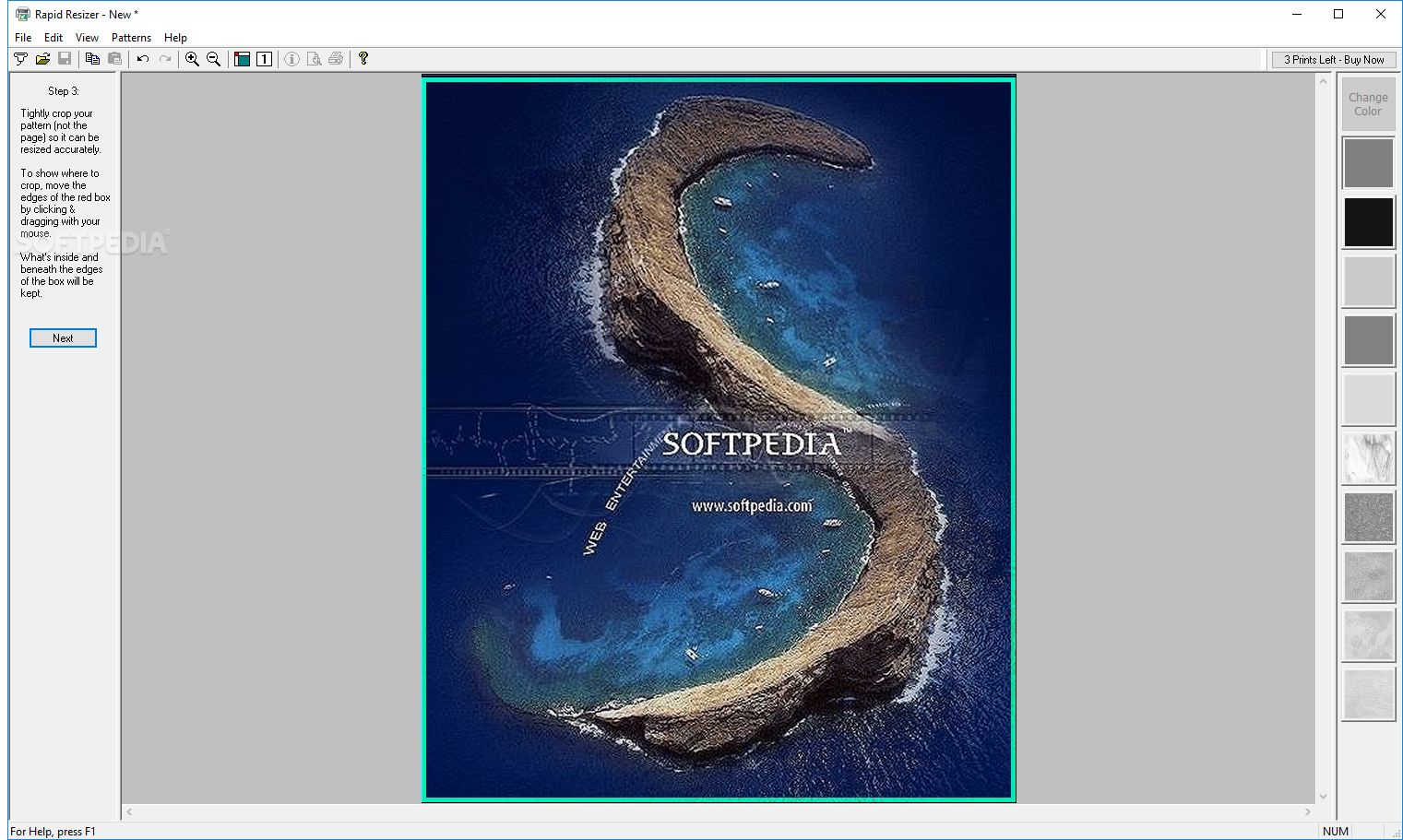Click the page number 1 toolbar icon

(264, 59)
